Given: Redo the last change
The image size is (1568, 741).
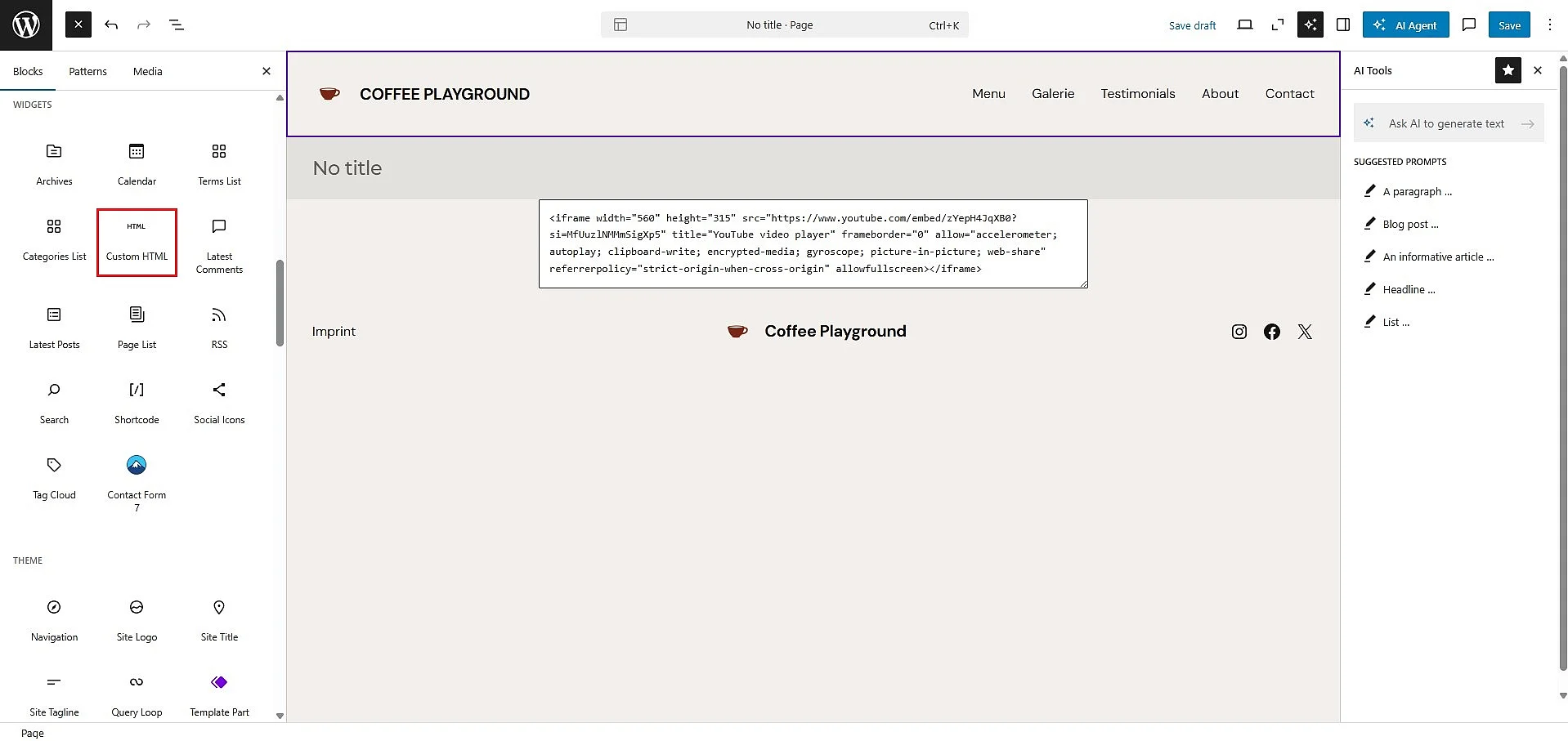Looking at the screenshot, I should click(144, 25).
